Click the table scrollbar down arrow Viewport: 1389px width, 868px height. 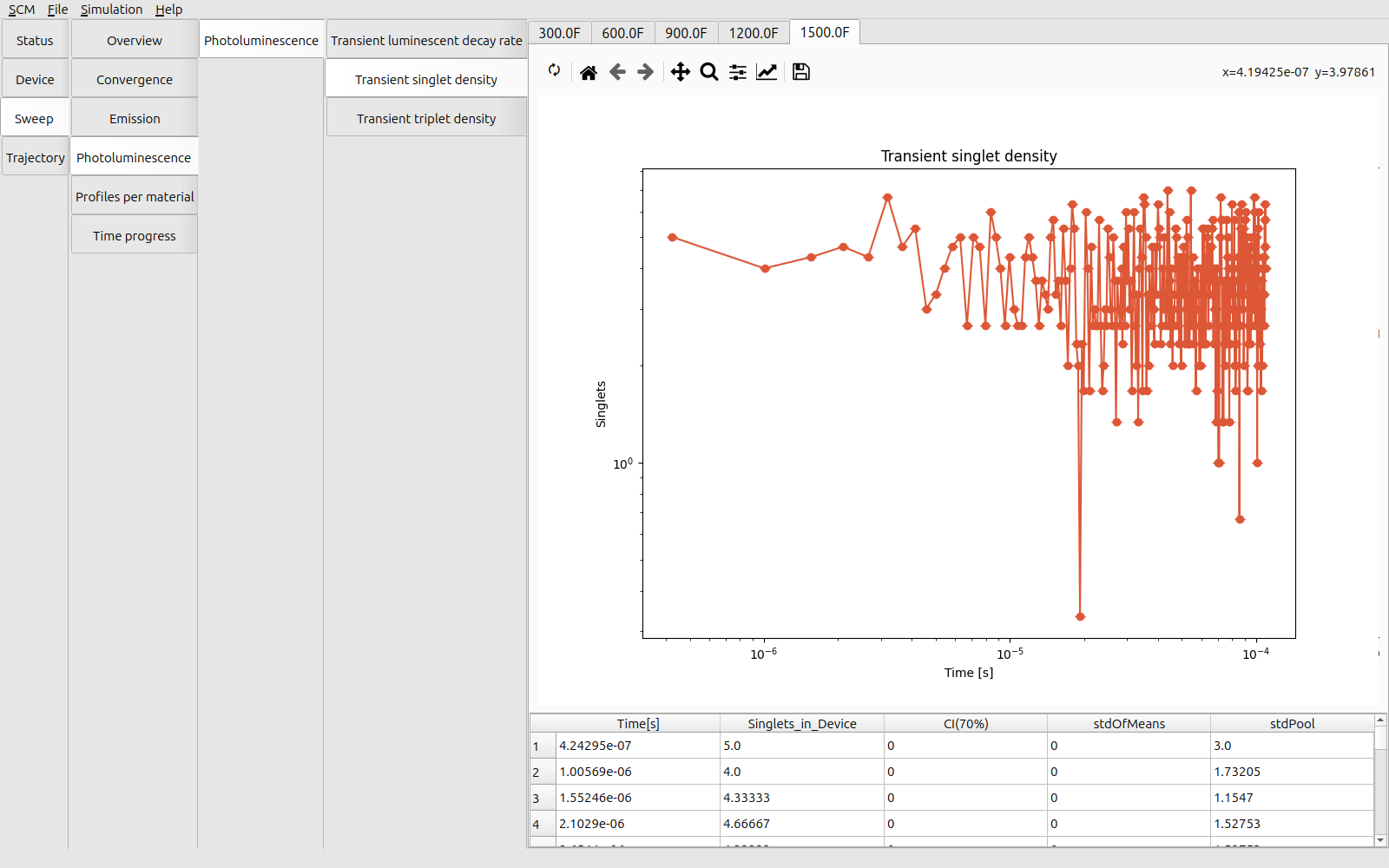(x=1380, y=840)
